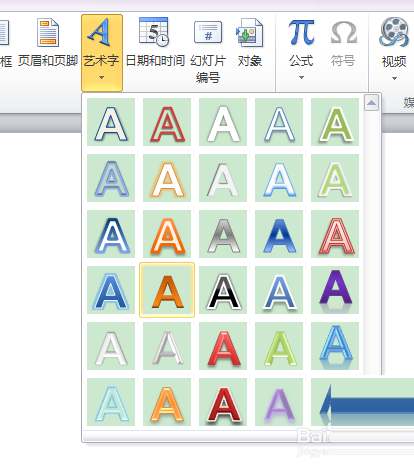The height and width of the screenshot is (469, 414).
Task: Choose dark red WordArt in last row
Action: pyautogui.click(x=223, y=402)
